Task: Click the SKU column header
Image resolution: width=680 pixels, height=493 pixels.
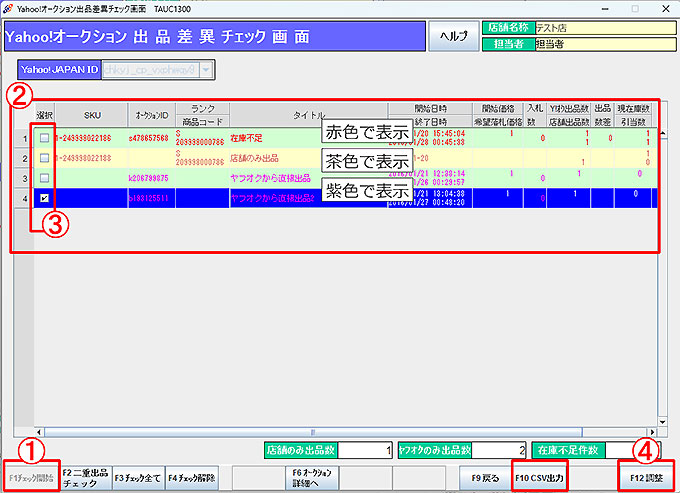Action: tap(92, 115)
